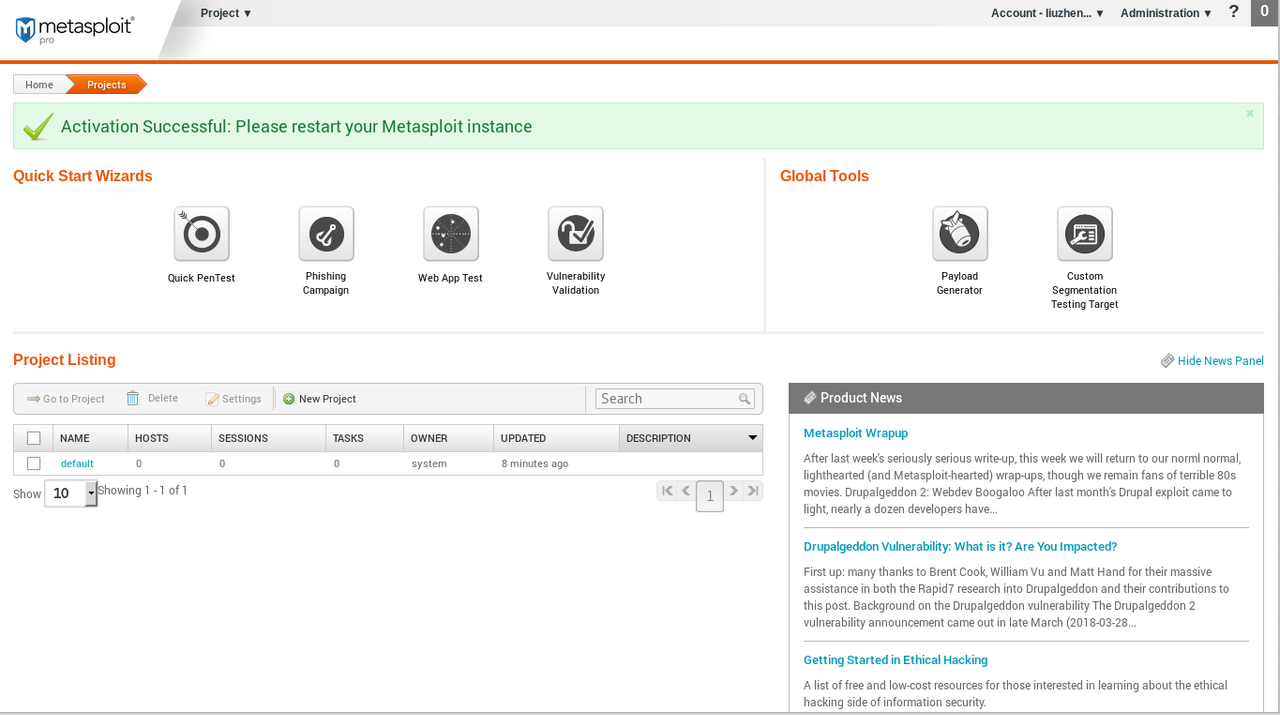The height and width of the screenshot is (715, 1280).
Task: Open the Payload Generator tool icon
Action: (x=960, y=234)
